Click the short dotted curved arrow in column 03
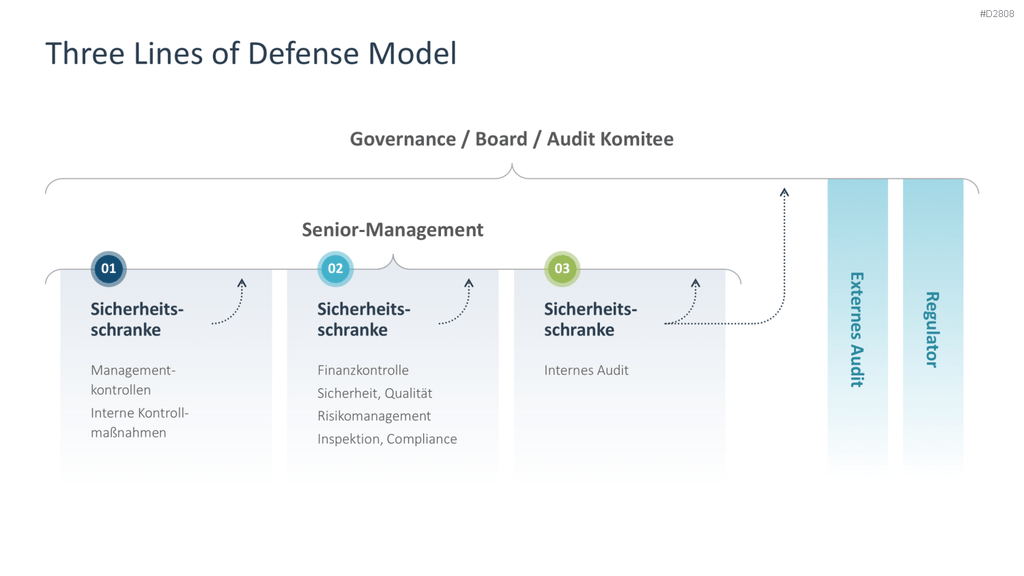Screen dimensions: 1024x576 [683, 302]
